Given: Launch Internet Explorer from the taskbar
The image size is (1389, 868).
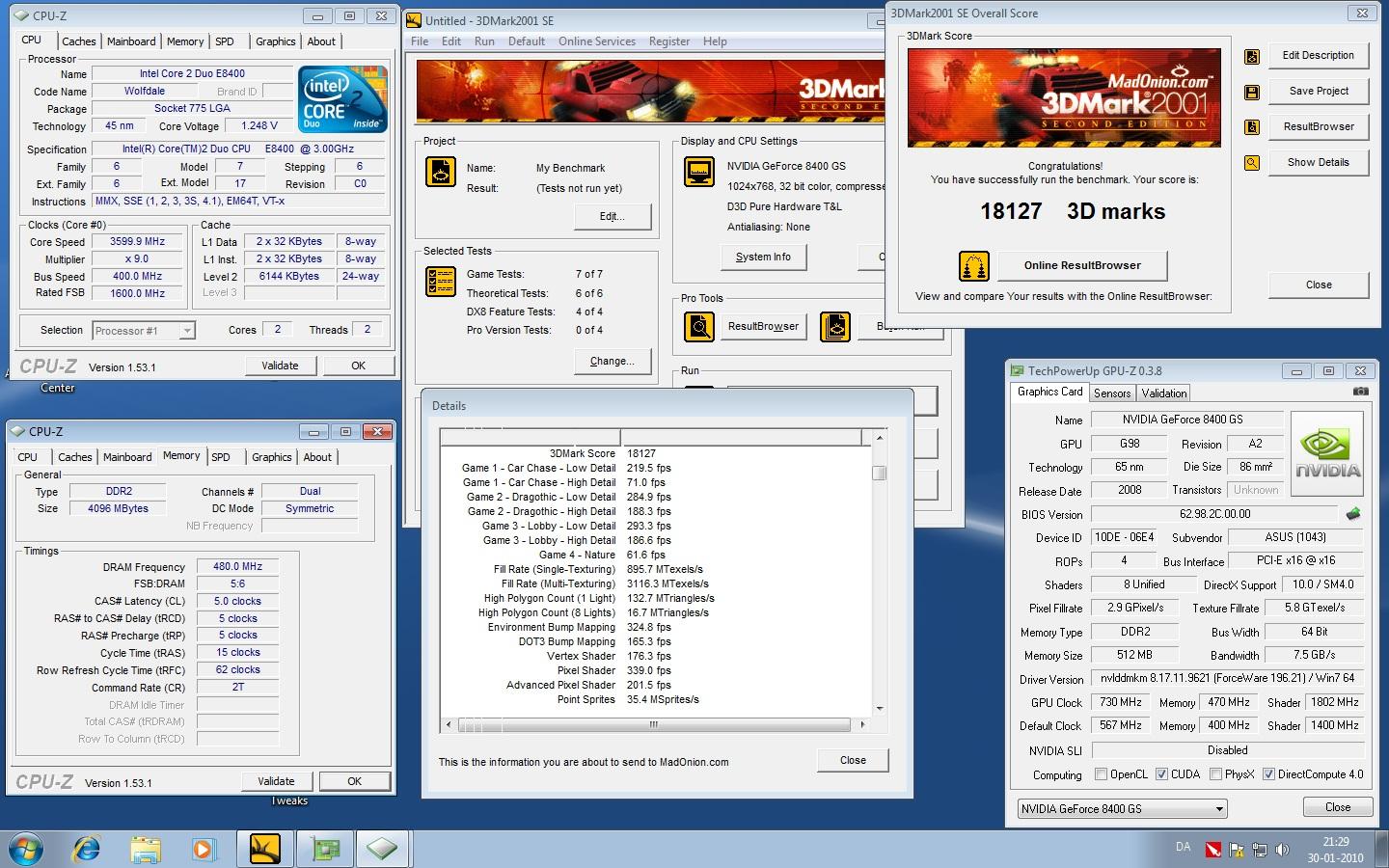Looking at the screenshot, I should tap(87, 849).
